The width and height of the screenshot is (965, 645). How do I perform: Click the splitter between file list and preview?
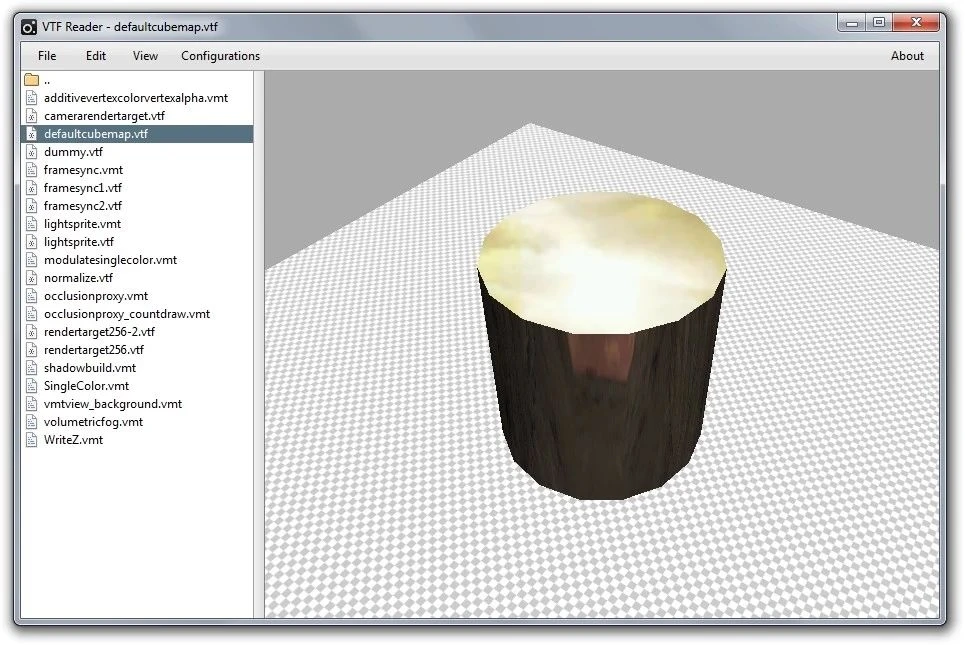259,344
